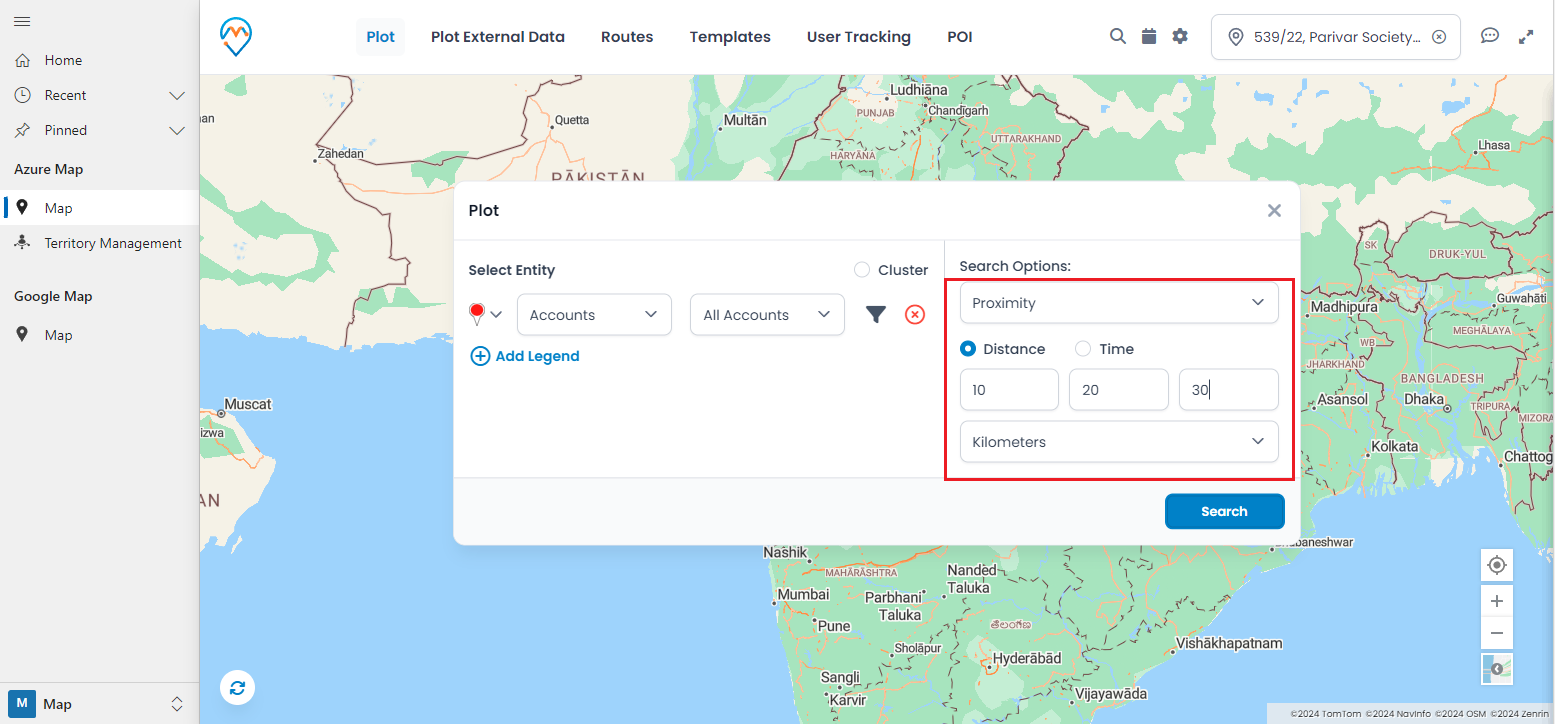Open the search magnifier icon

1118,36
